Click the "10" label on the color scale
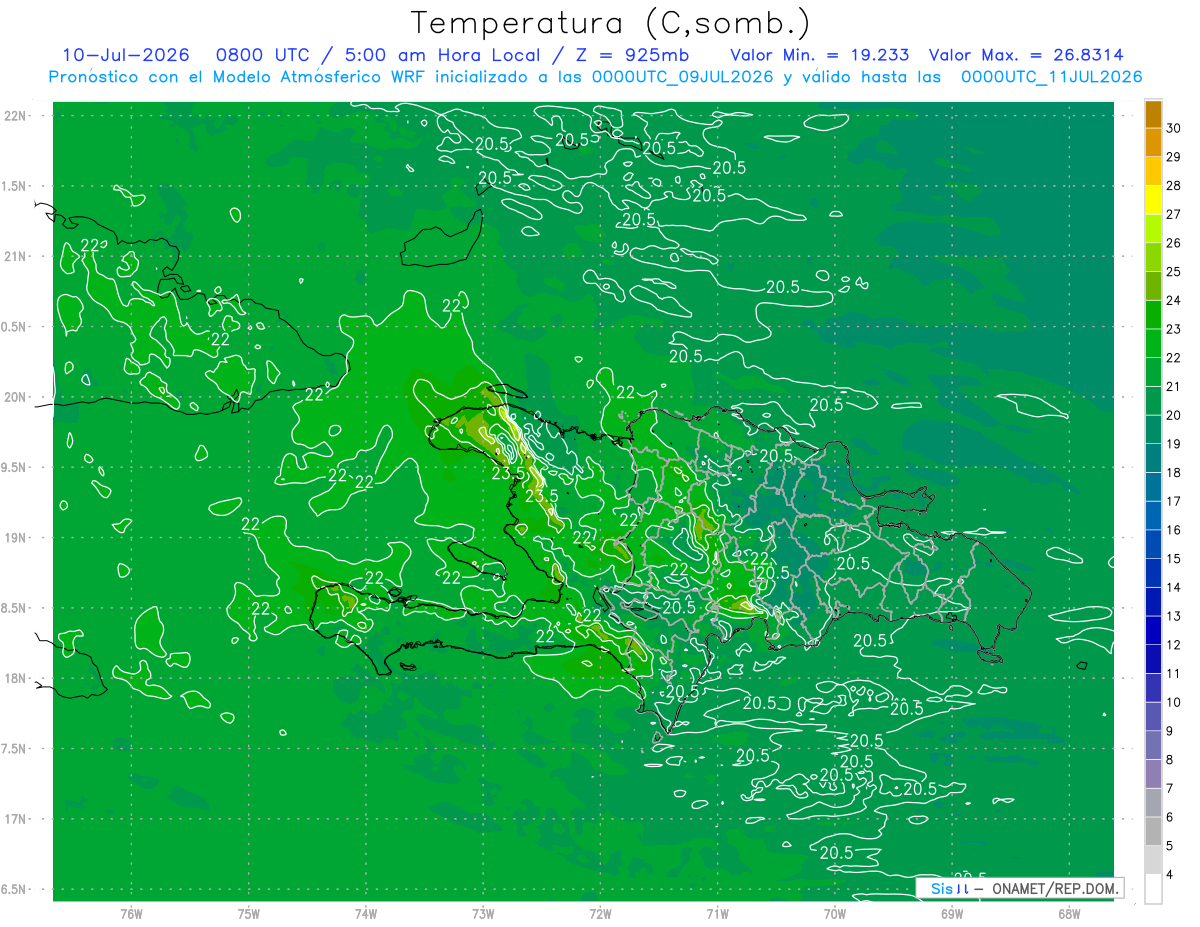The image size is (1200, 927). pyautogui.click(x=1173, y=702)
